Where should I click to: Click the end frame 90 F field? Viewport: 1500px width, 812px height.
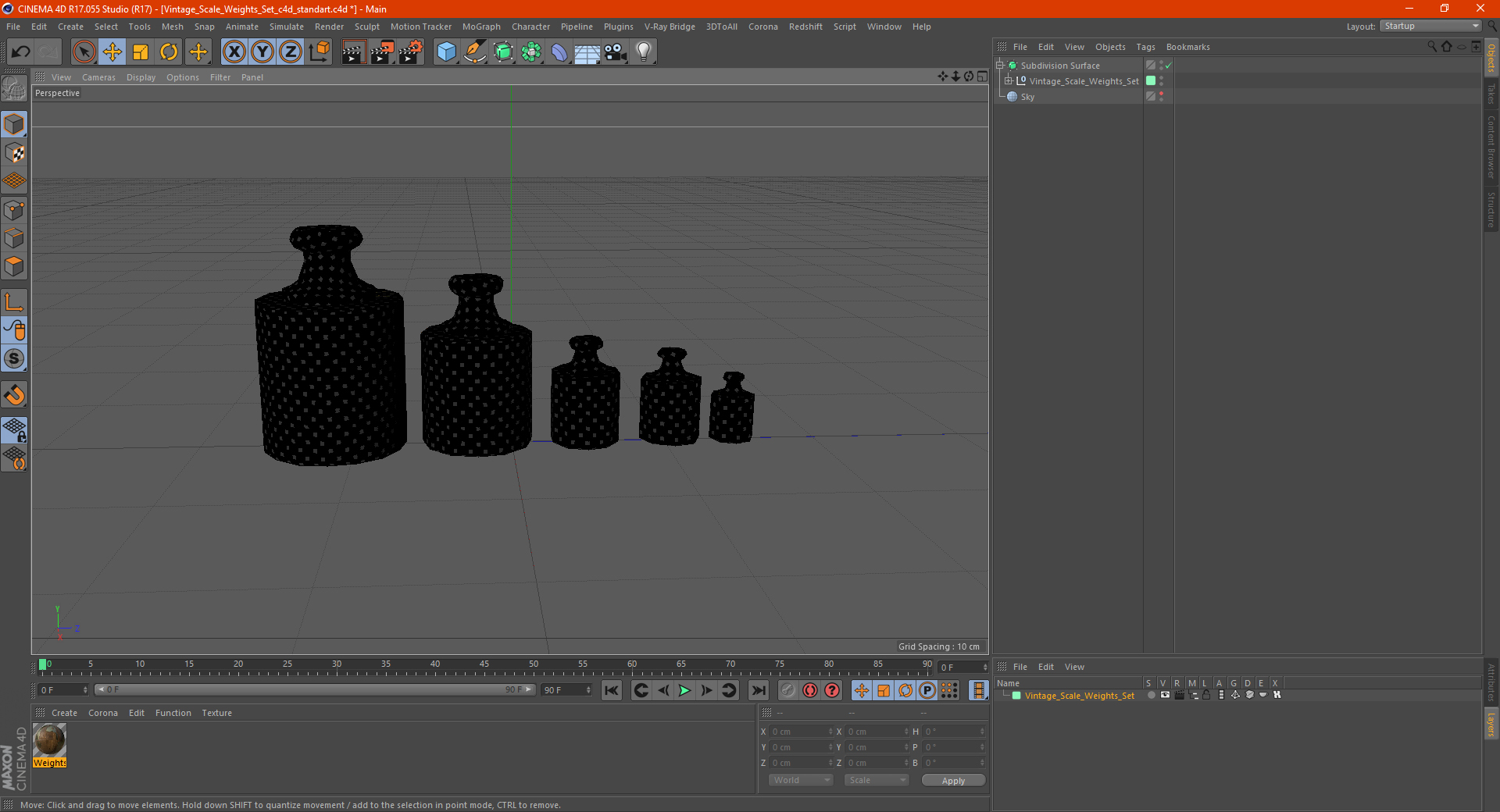pyautogui.click(x=567, y=690)
